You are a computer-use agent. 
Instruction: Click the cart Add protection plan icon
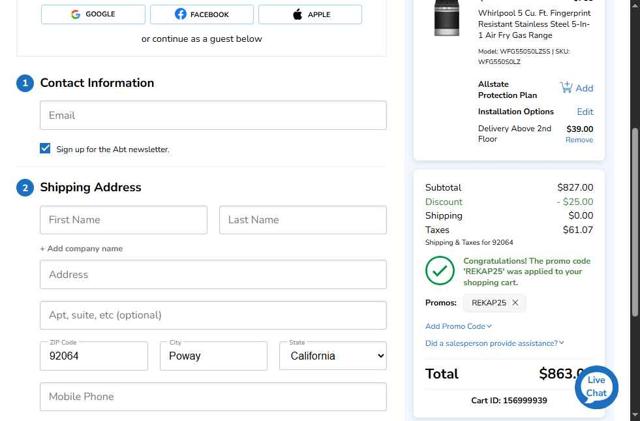(x=566, y=87)
